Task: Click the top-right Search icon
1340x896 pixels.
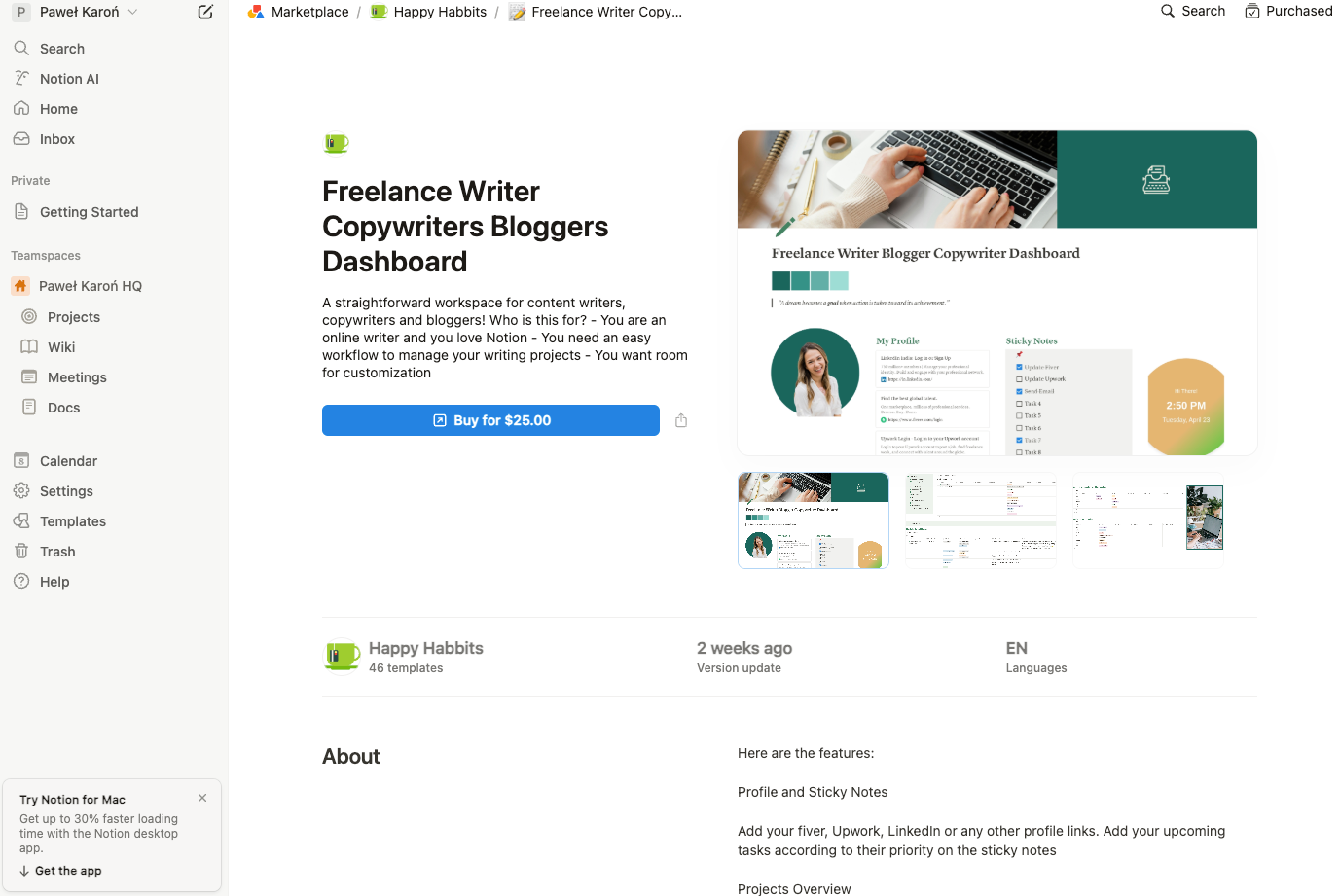Action: click(1168, 11)
